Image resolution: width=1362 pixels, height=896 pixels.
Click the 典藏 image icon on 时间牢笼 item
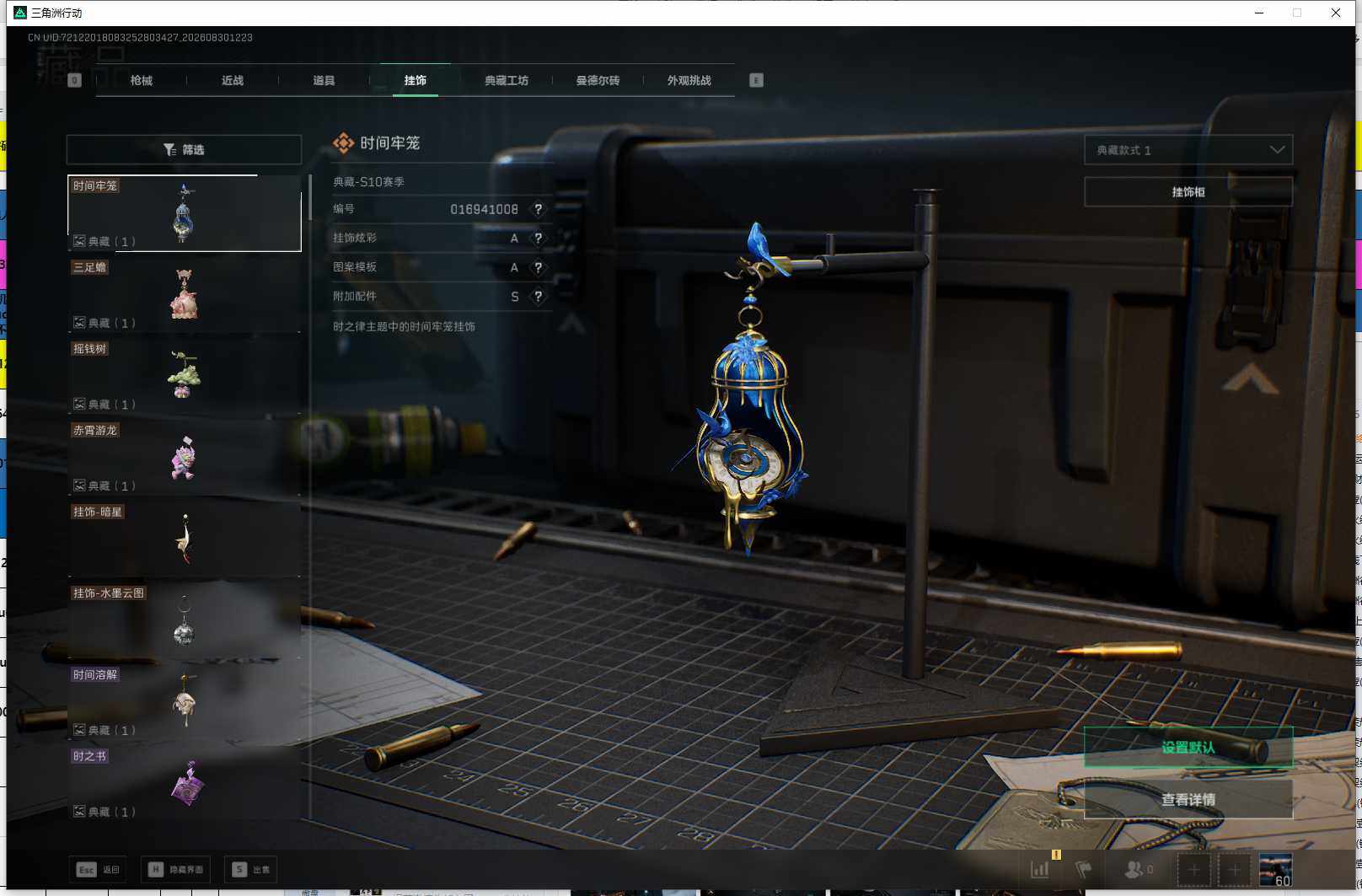tap(79, 241)
